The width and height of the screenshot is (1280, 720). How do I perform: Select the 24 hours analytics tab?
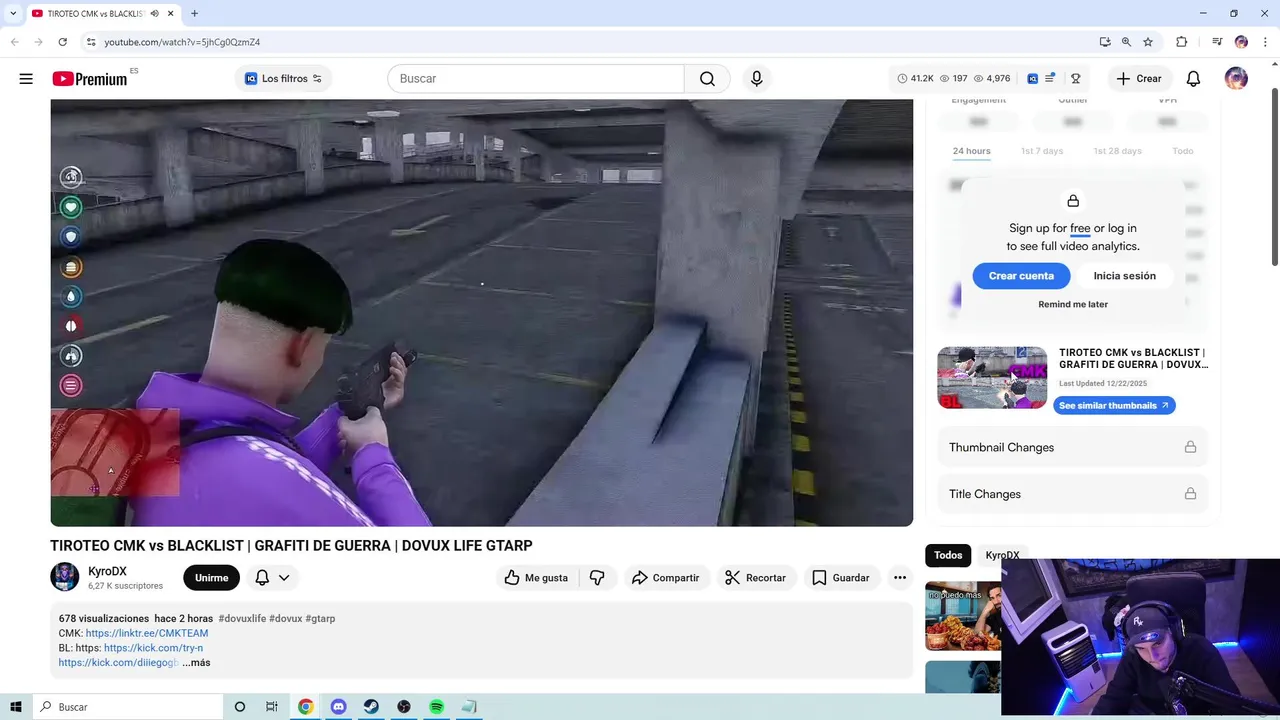pos(971,151)
